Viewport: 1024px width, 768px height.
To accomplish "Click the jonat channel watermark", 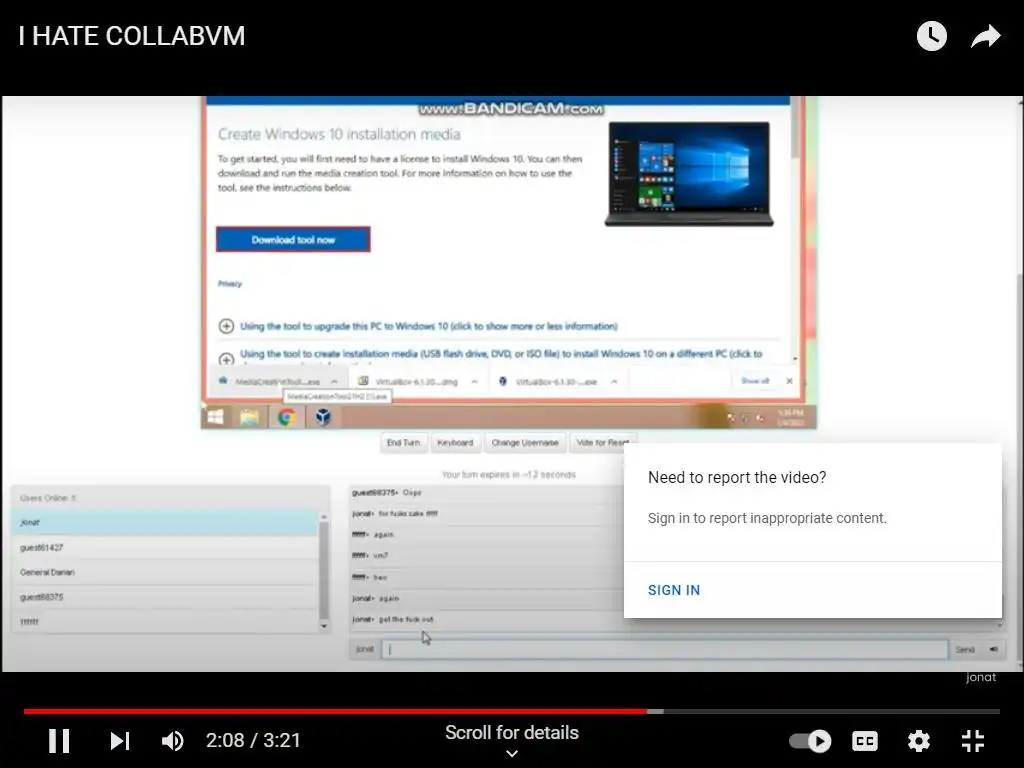I will [981, 677].
